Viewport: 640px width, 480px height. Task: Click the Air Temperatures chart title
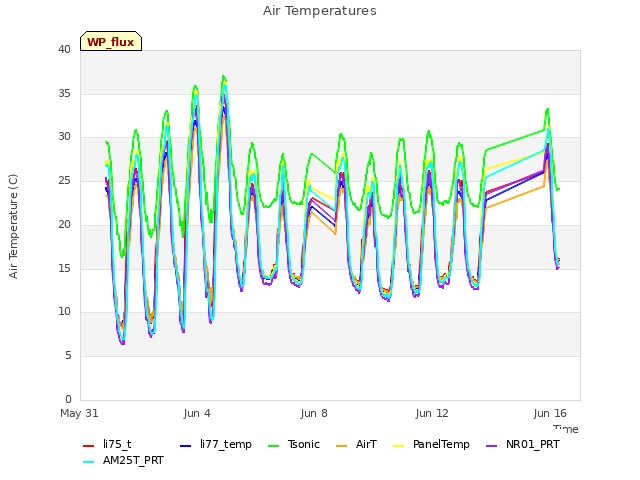[320, 11]
